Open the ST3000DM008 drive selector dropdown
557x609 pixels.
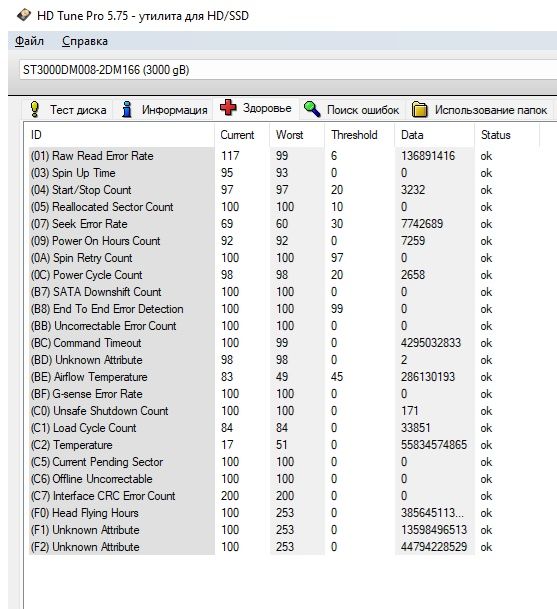point(288,70)
